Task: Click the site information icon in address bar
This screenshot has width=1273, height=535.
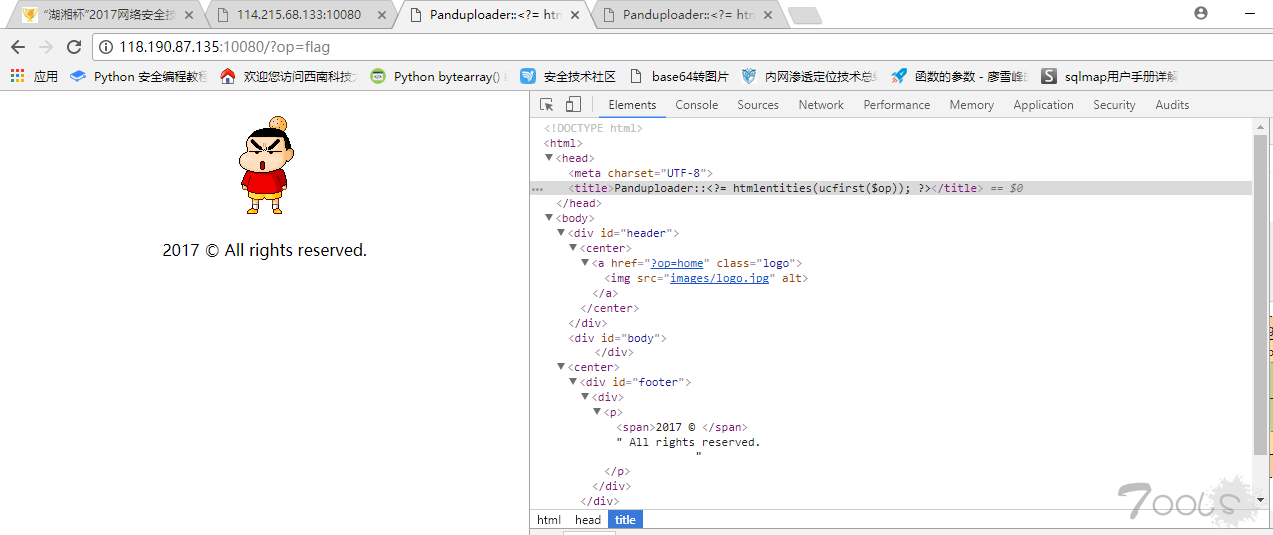Action: [106, 47]
